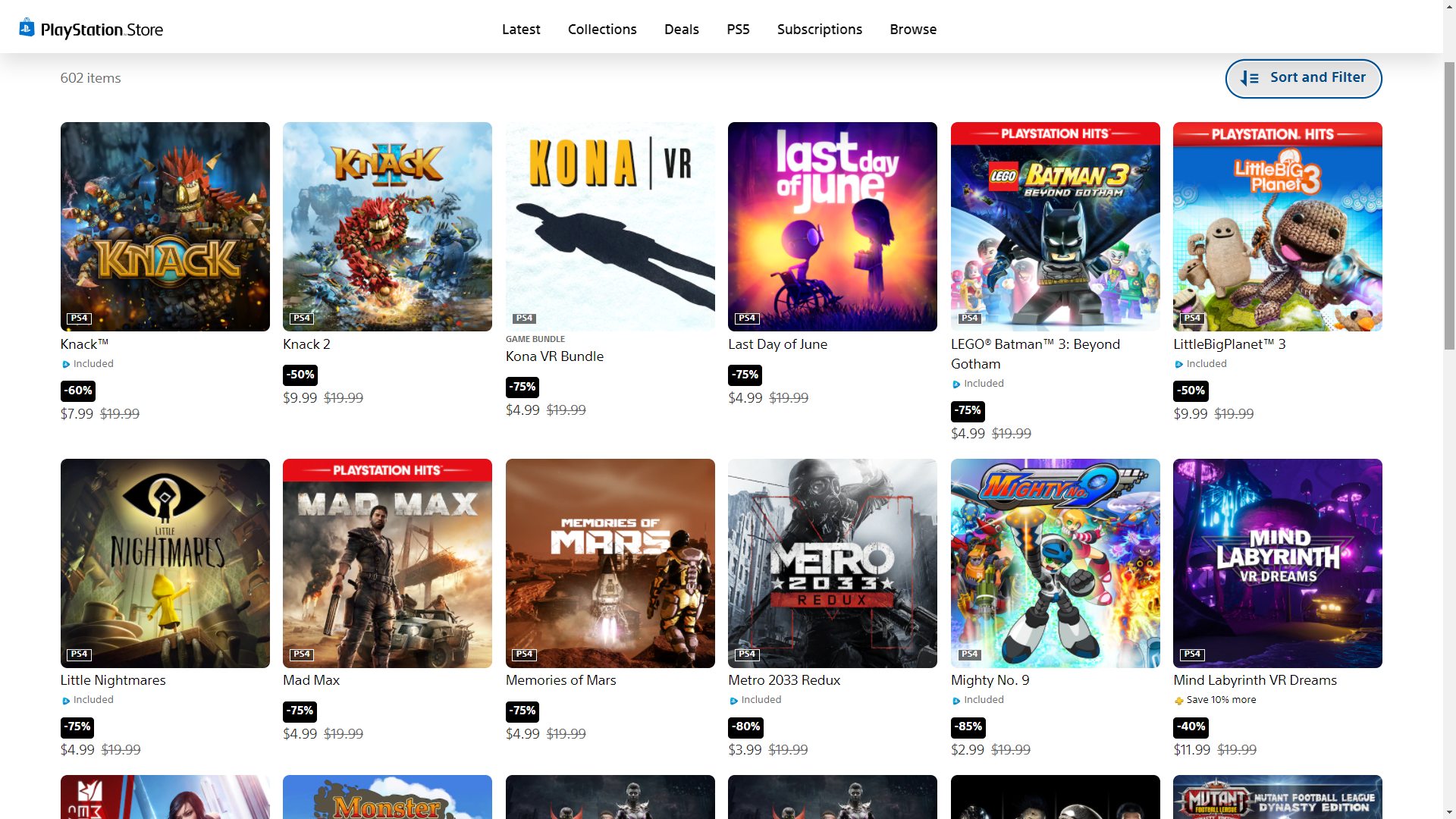Open the Collections menu

[602, 30]
